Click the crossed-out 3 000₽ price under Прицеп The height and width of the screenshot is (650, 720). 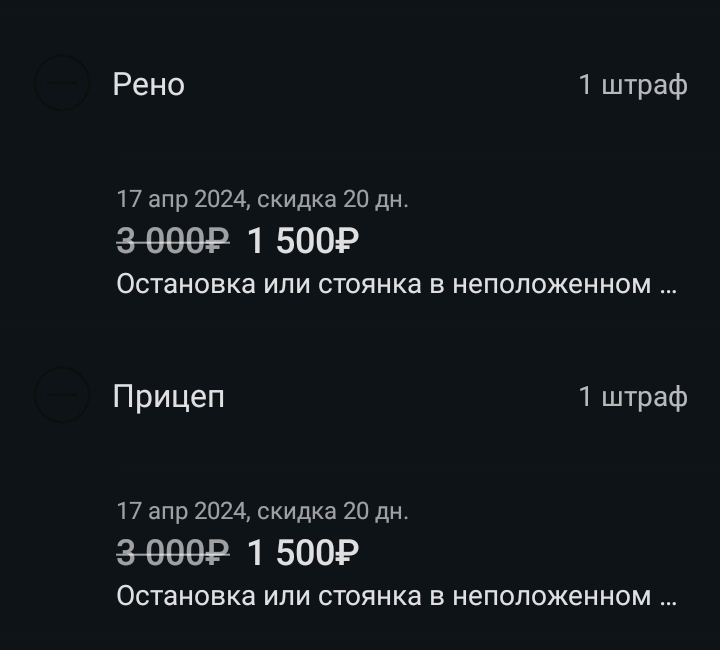[x=173, y=553]
